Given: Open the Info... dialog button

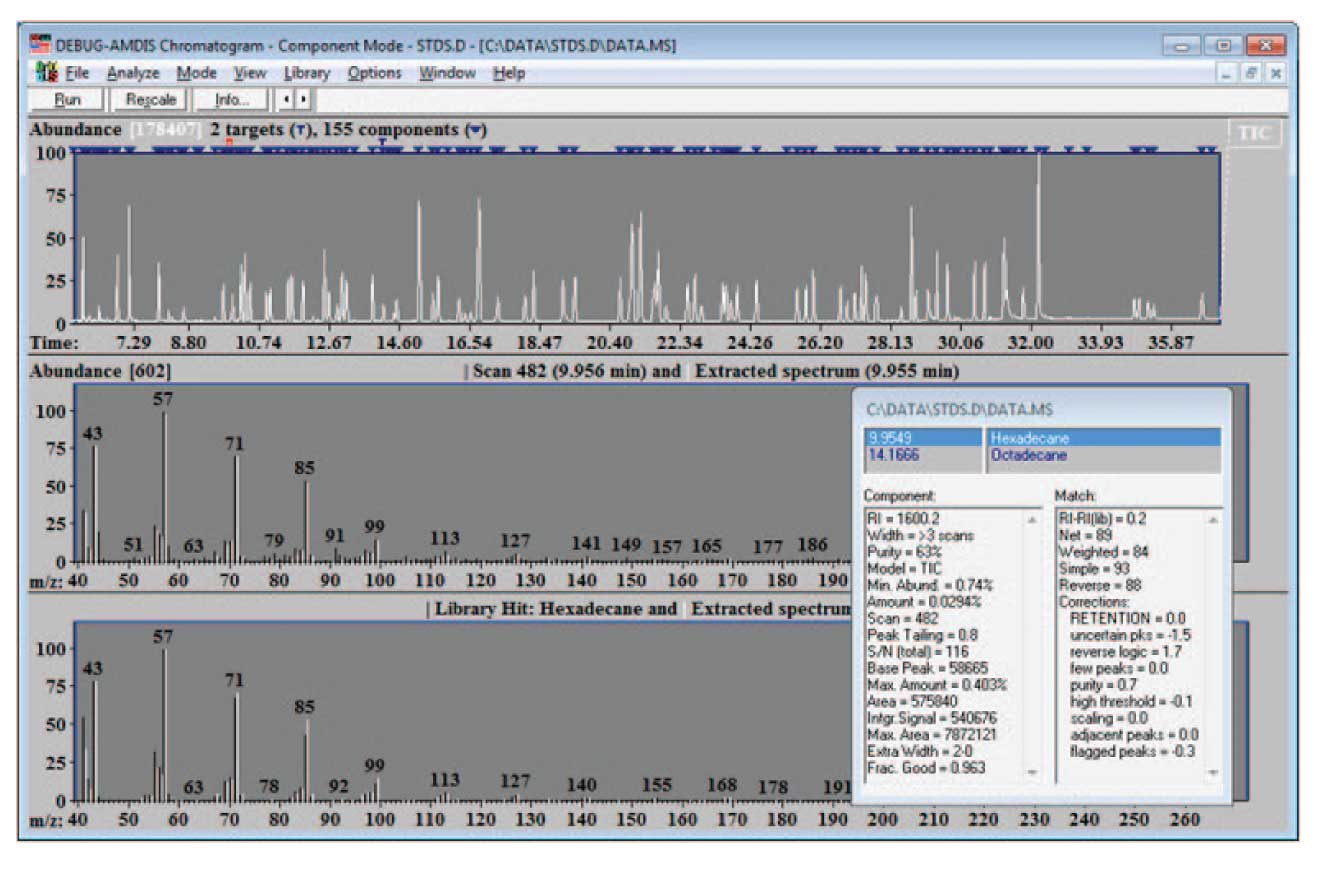Looking at the screenshot, I should point(232,100).
